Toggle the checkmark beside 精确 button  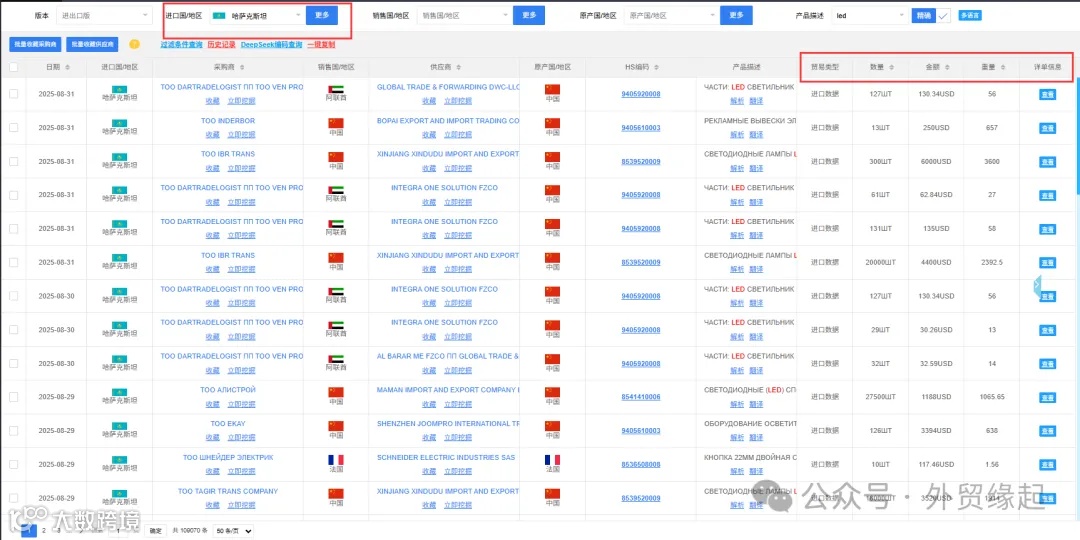(944, 15)
